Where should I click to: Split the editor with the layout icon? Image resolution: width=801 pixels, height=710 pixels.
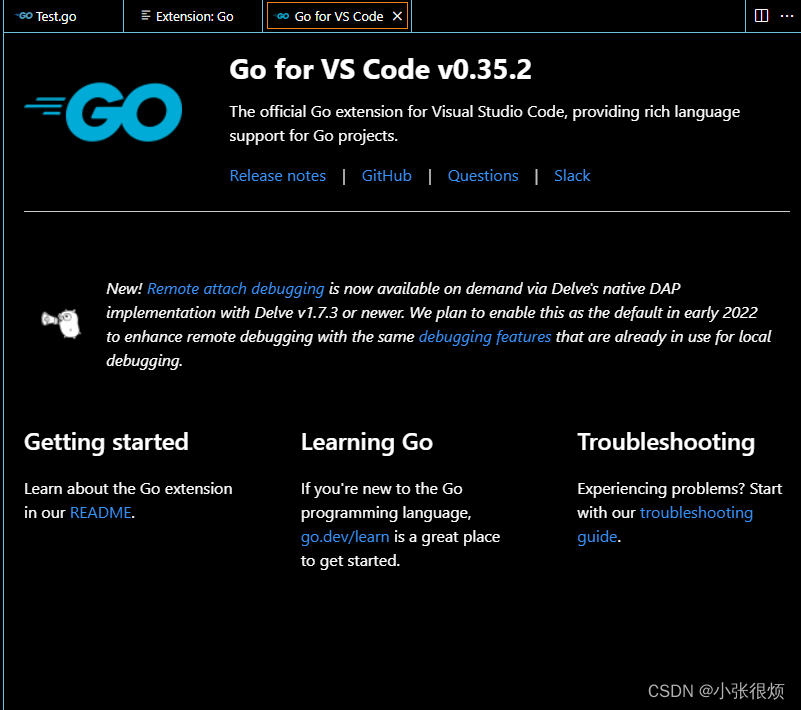click(x=761, y=16)
